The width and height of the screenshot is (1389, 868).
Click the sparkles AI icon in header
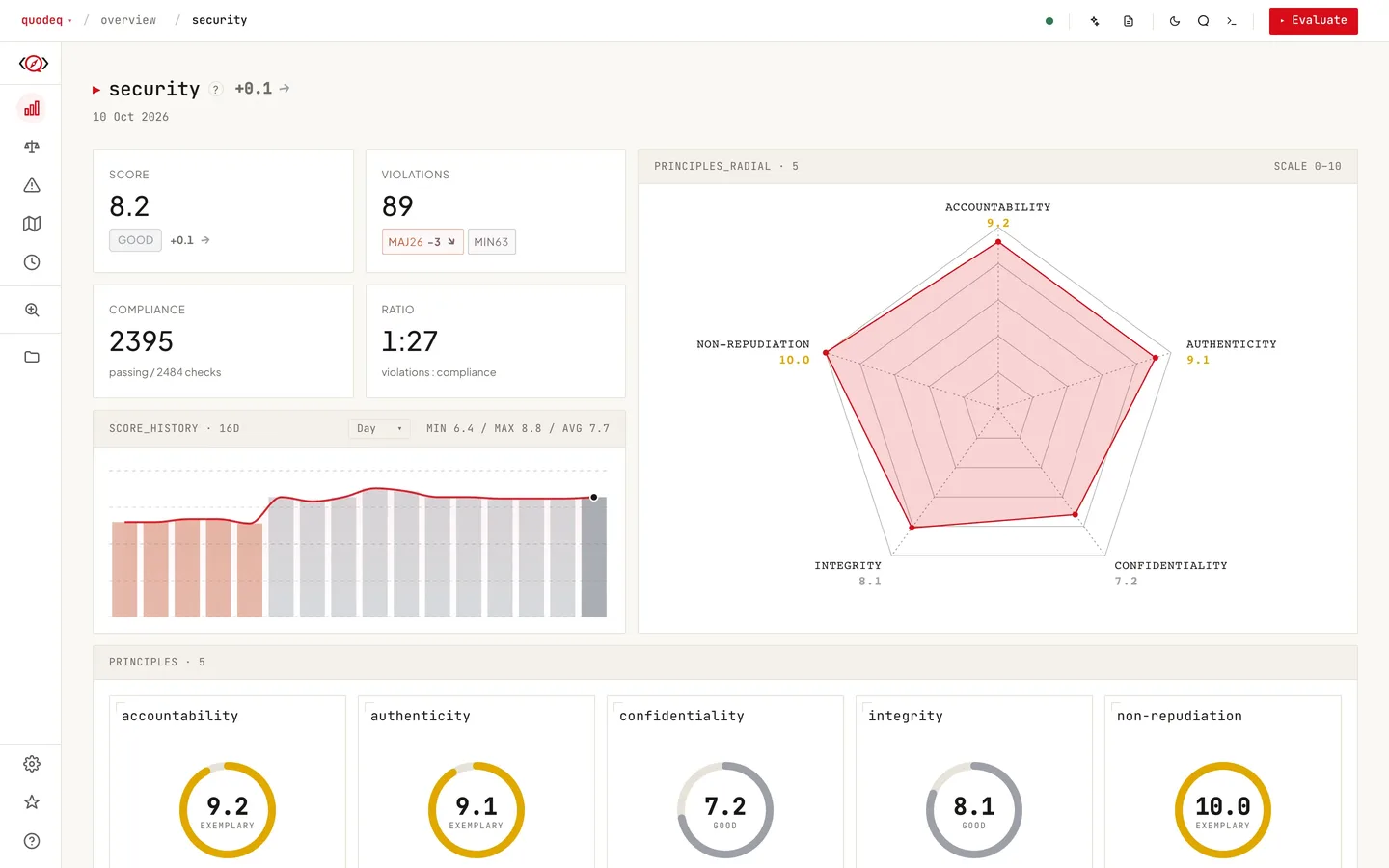(1095, 21)
